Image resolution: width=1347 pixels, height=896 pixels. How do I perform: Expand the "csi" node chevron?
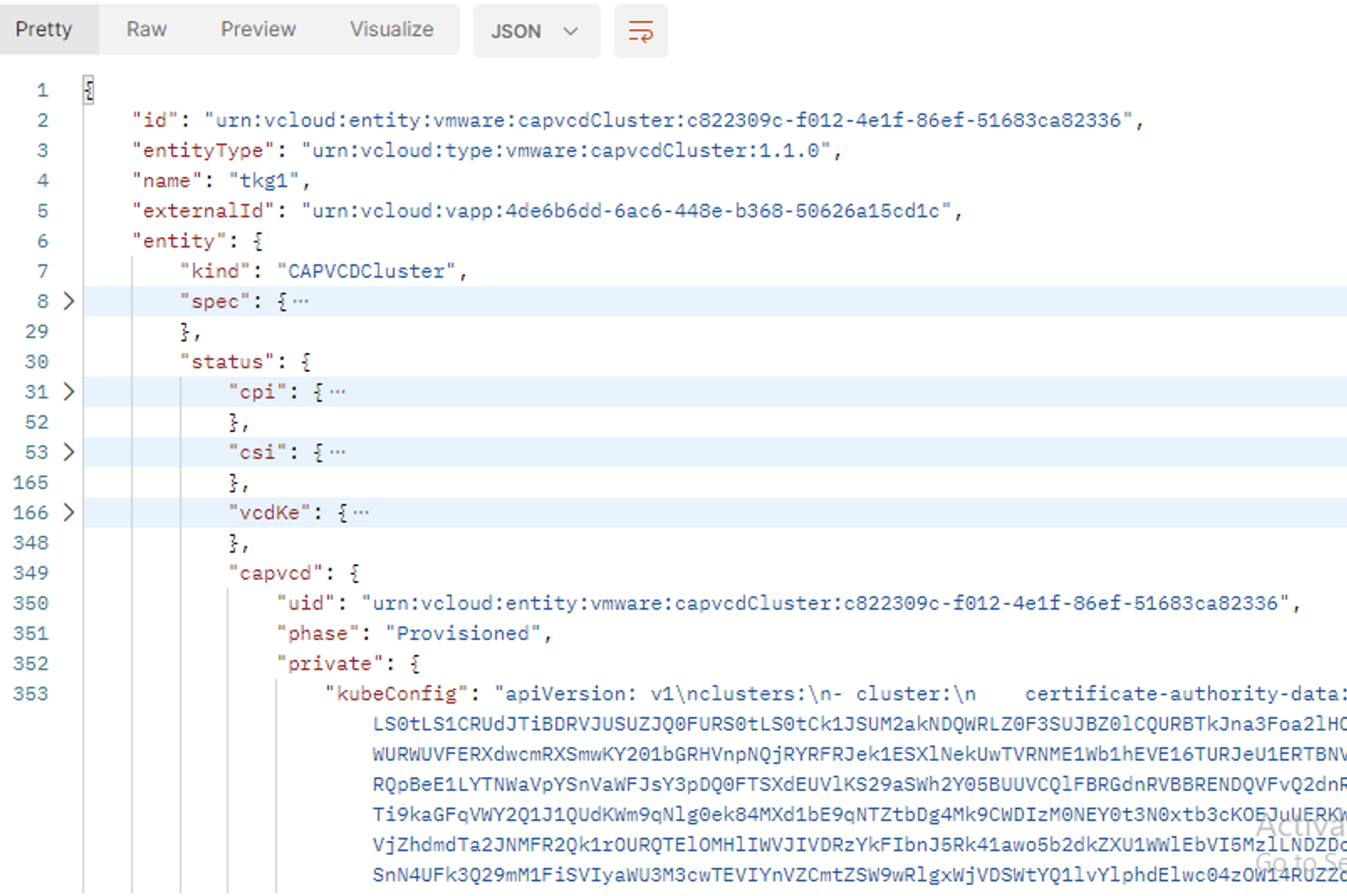[x=69, y=452]
